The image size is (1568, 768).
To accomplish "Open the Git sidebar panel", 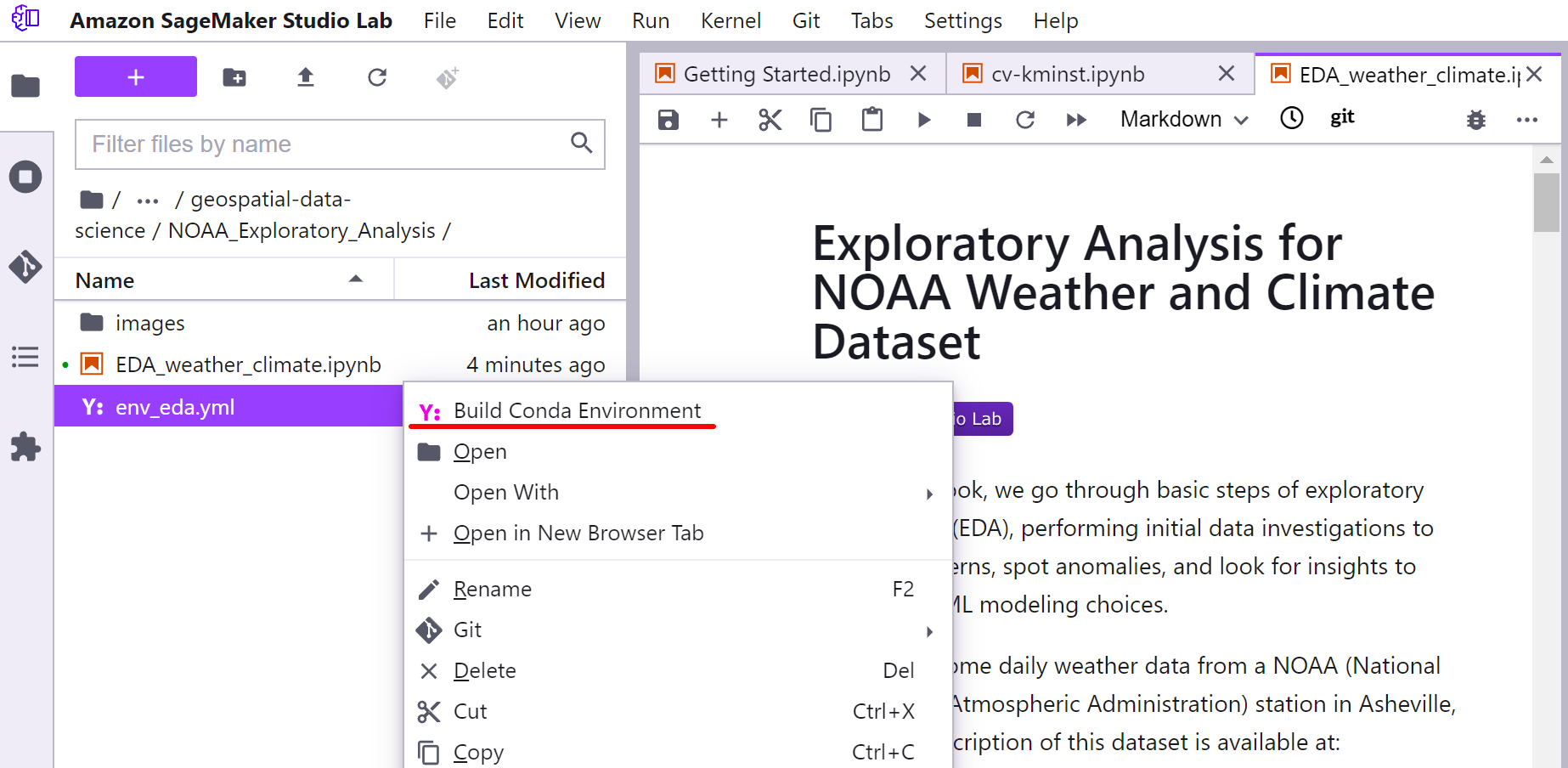I will [25, 267].
